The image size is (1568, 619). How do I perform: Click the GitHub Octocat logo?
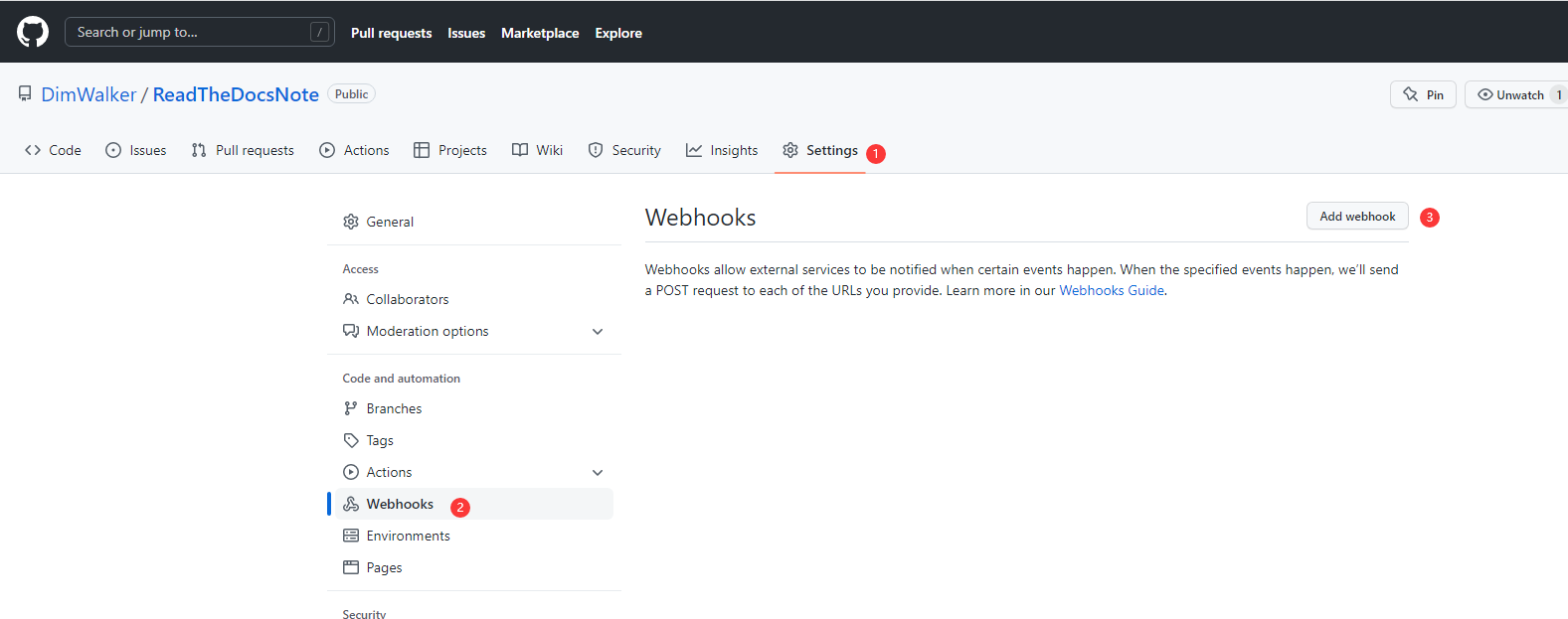pos(33,32)
